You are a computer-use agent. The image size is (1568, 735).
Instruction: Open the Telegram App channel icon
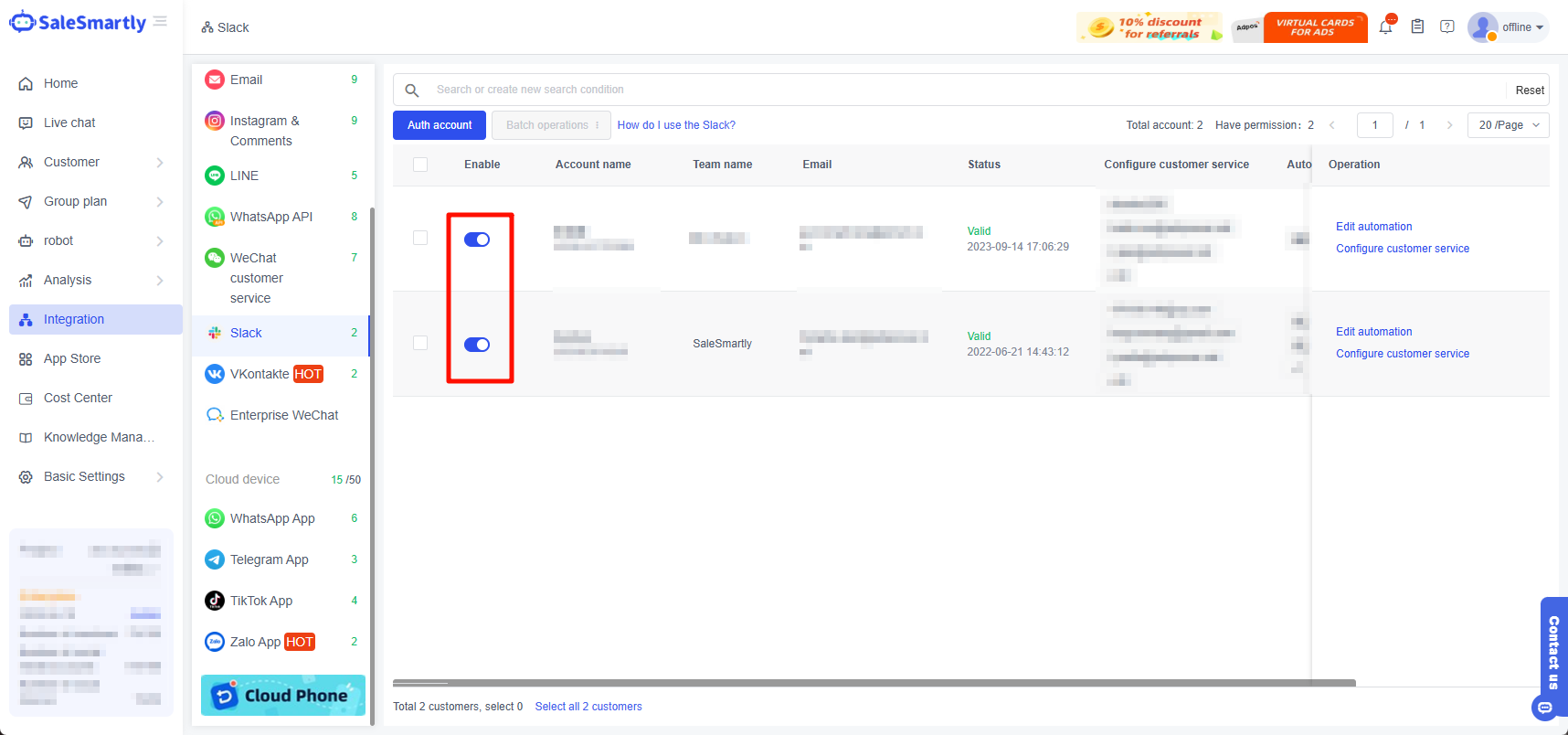coord(215,559)
